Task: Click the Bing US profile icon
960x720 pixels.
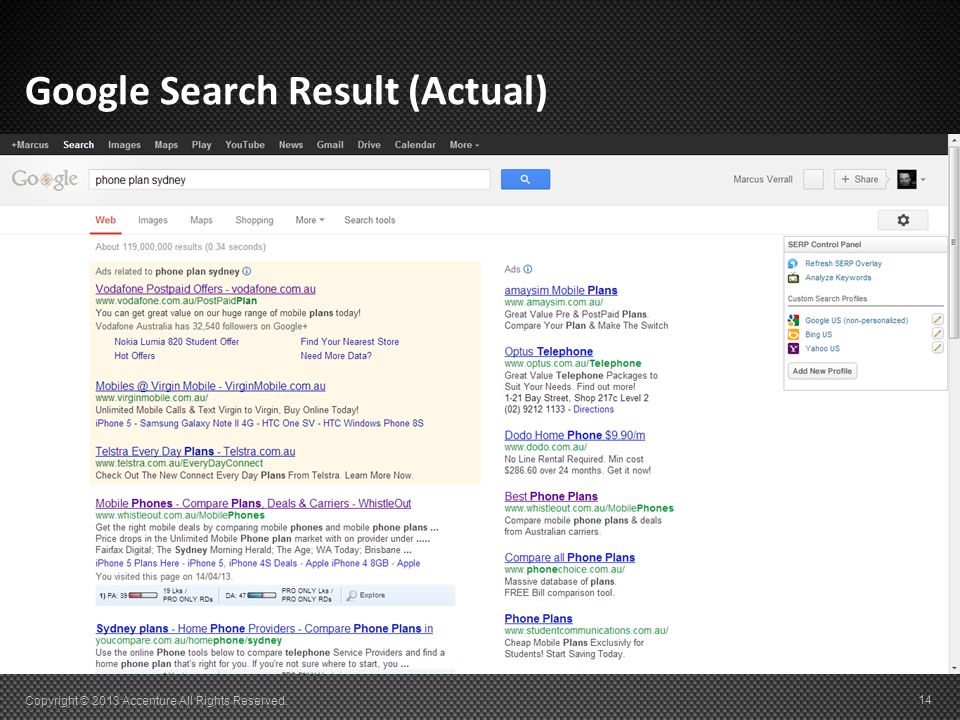Action: click(793, 334)
